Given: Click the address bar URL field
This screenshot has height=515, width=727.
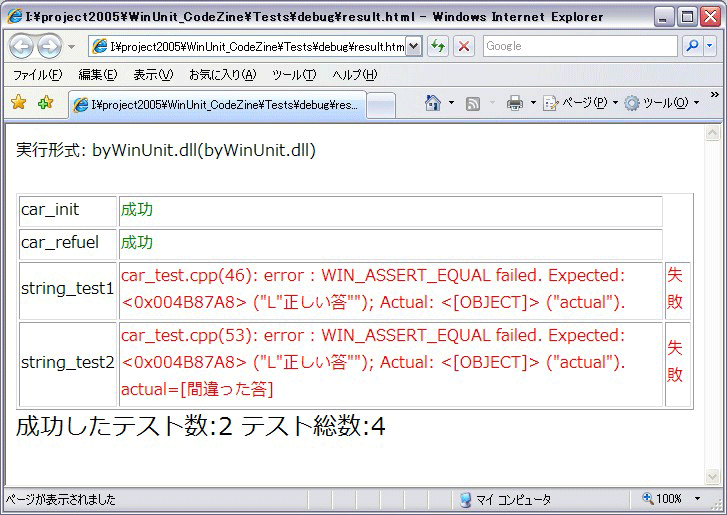Looking at the screenshot, I should point(248,46).
